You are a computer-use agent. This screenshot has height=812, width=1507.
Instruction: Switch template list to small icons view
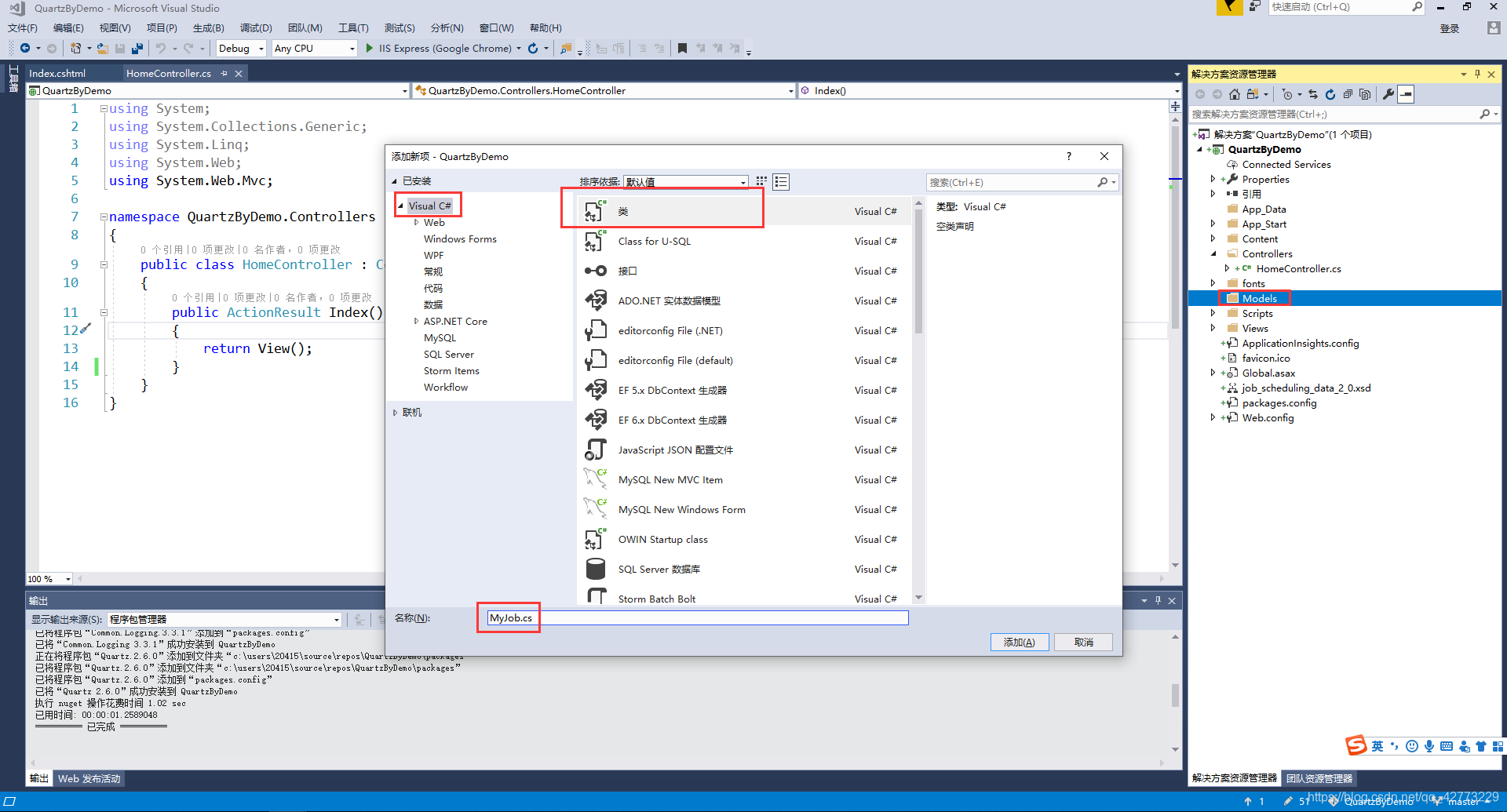(761, 182)
